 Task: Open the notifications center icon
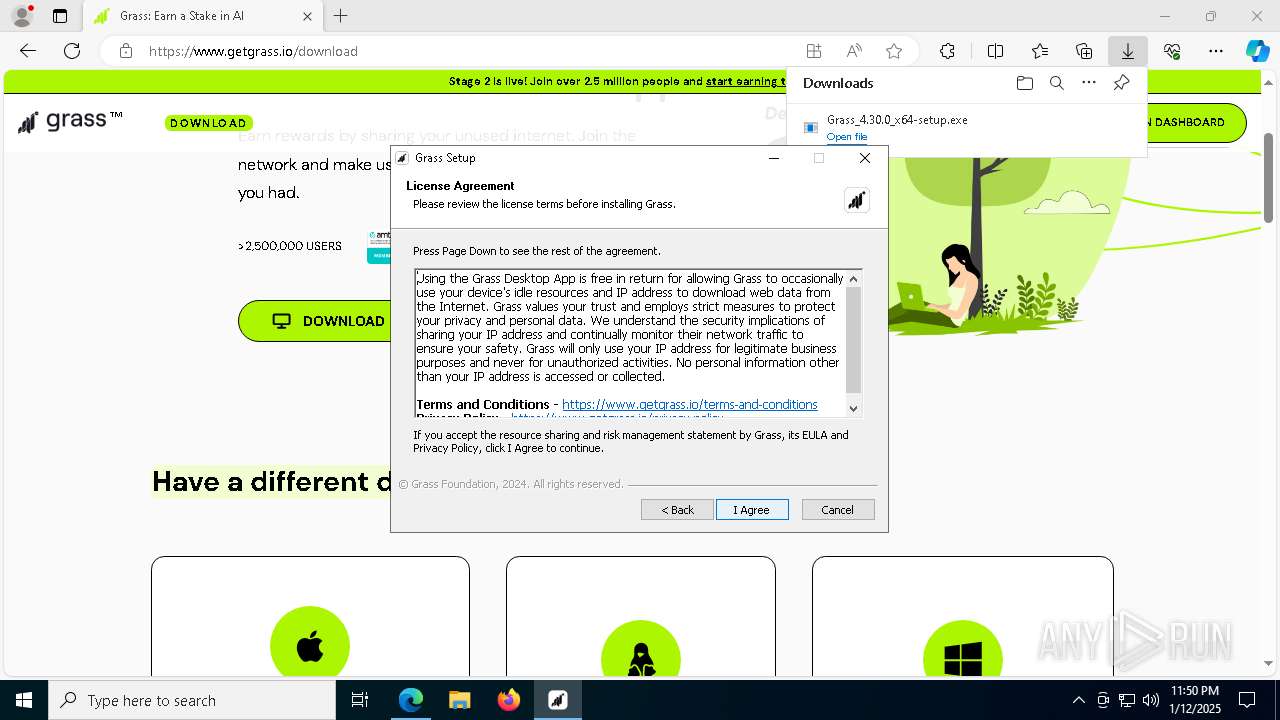pos(1247,700)
